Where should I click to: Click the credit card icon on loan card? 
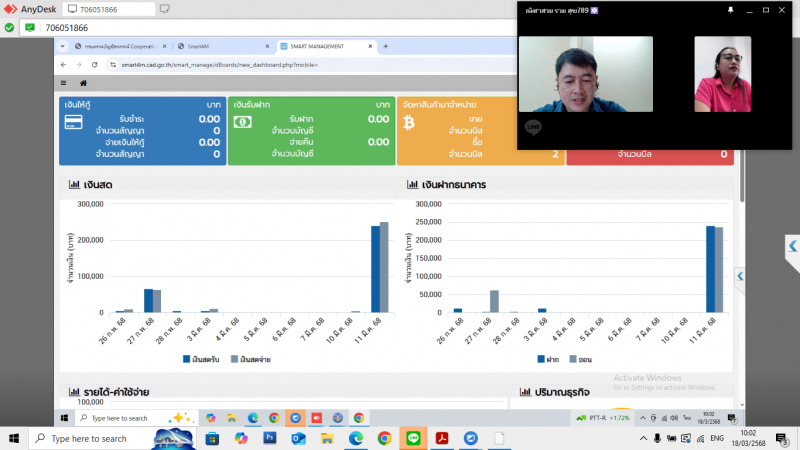pos(73,122)
